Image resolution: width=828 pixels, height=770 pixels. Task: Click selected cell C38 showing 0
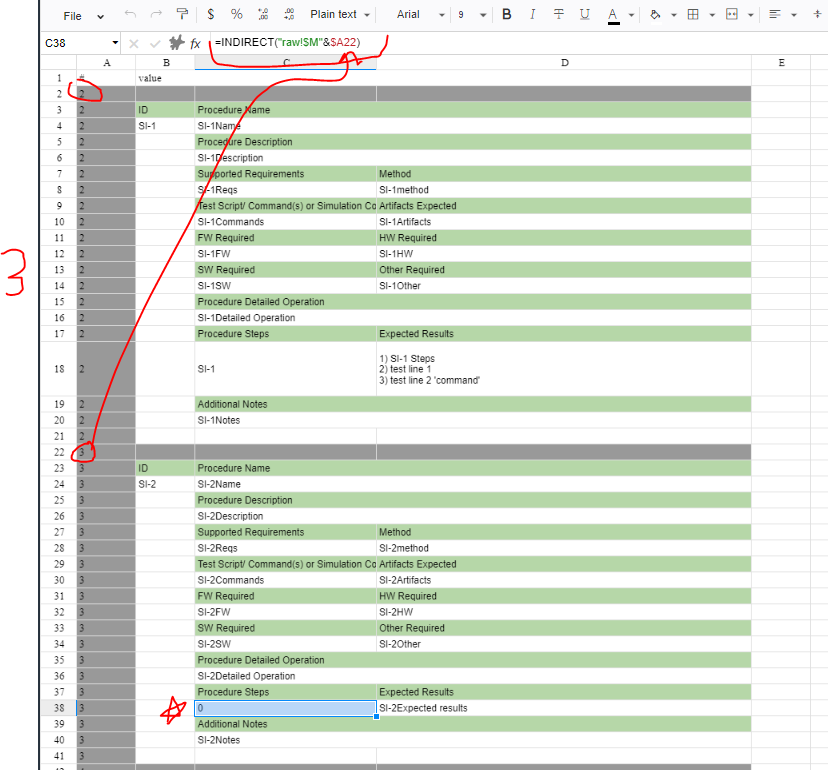point(286,708)
